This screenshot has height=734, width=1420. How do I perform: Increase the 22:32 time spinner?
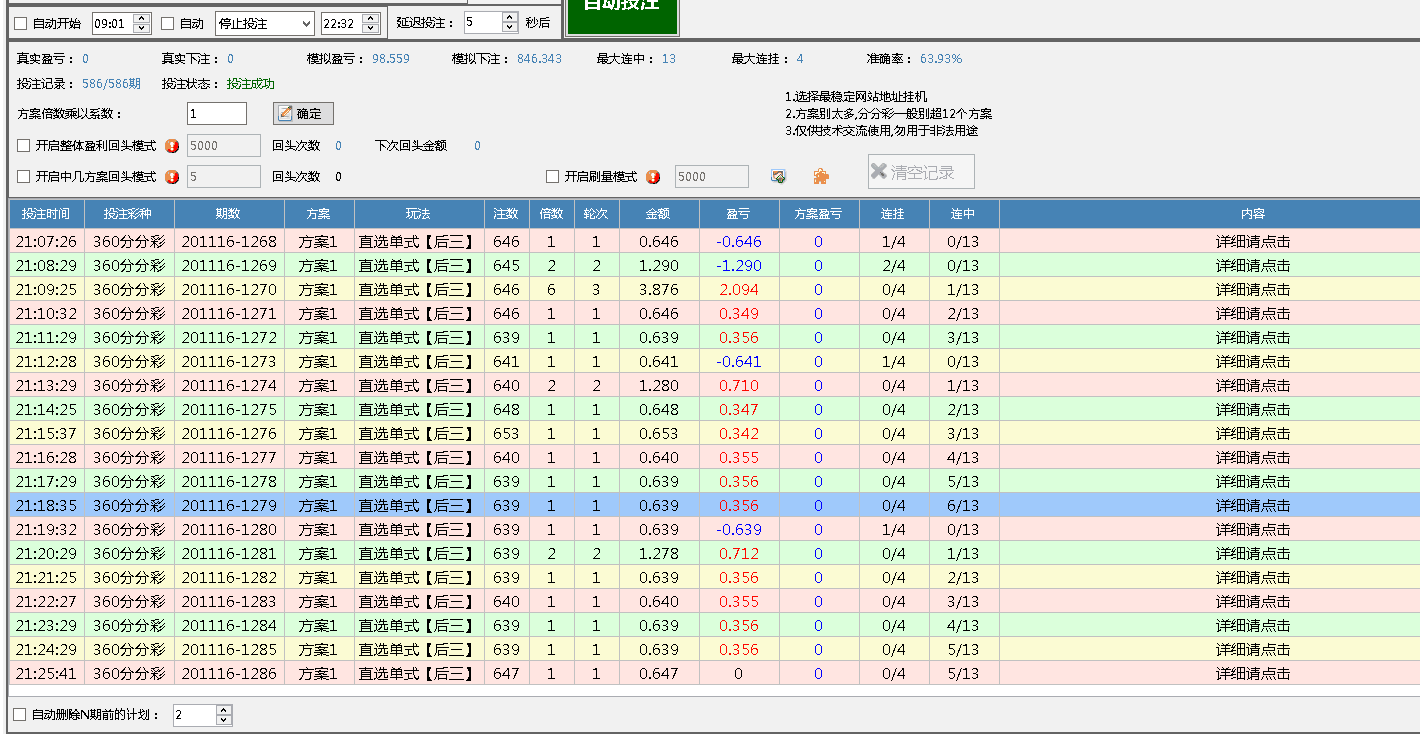372,18
